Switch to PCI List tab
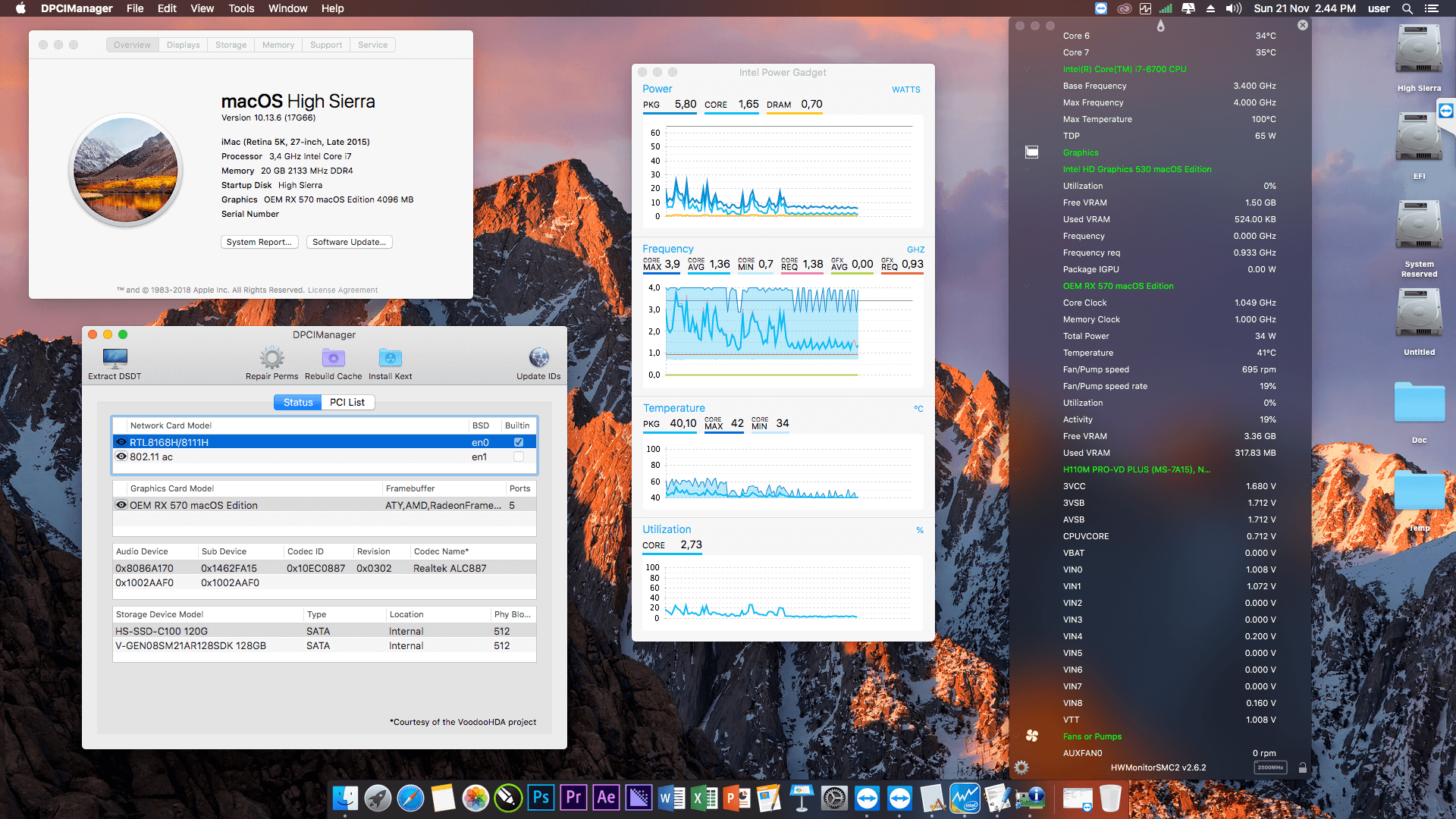This screenshot has height=819, width=1456. point(347,402)
